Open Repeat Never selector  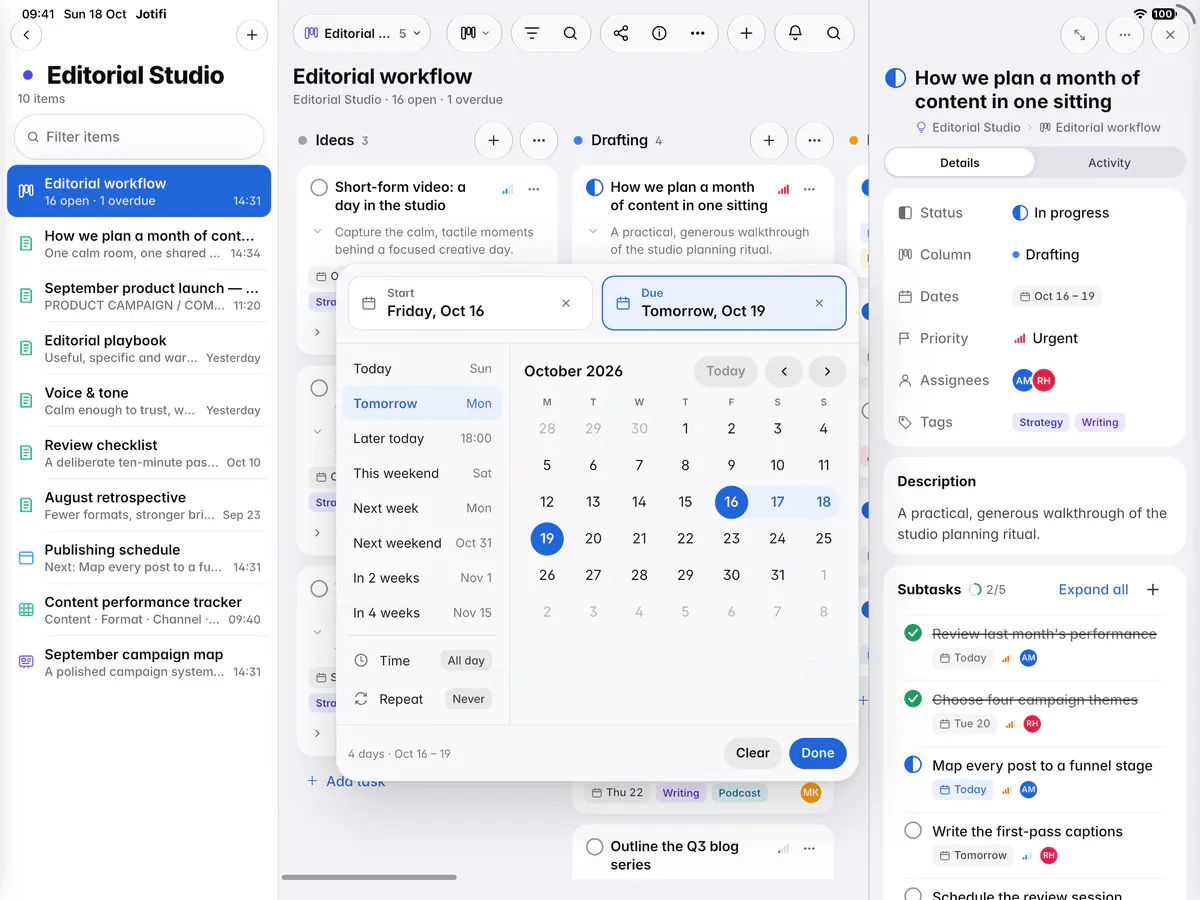point(468,699)
